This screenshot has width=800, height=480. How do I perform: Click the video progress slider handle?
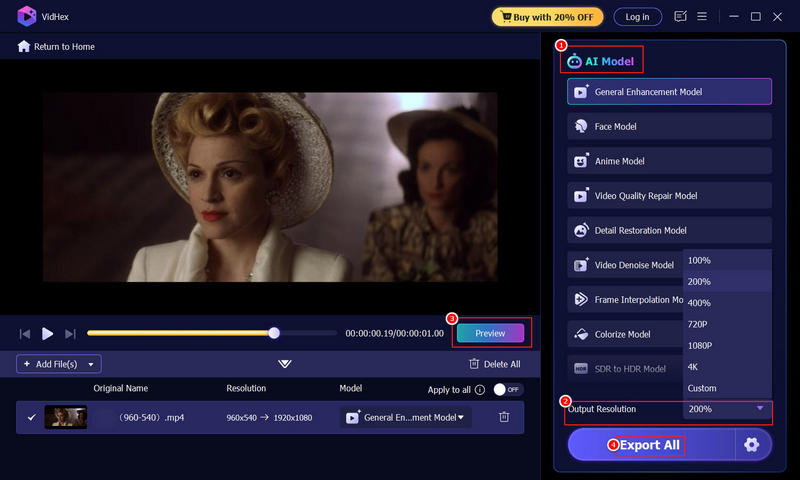click(x=274, y=333)
